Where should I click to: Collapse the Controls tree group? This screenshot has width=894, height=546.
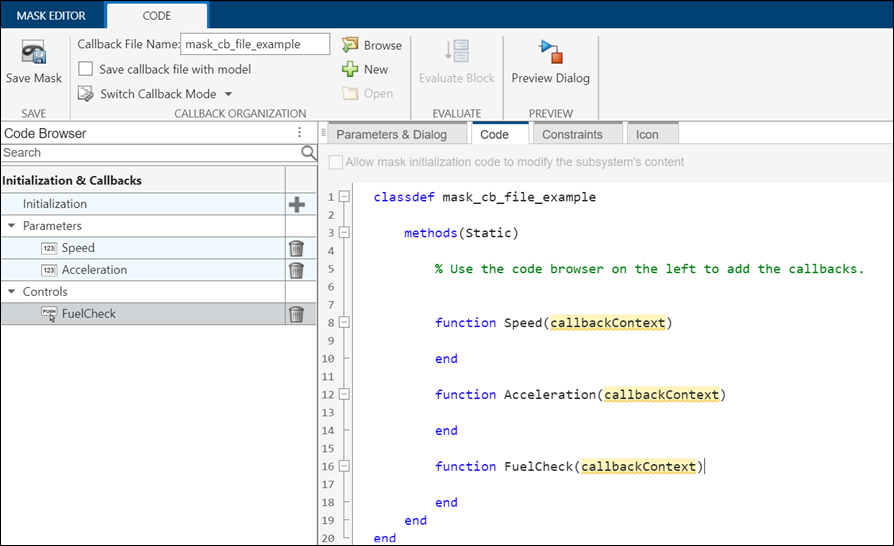(x=11, y=292)
